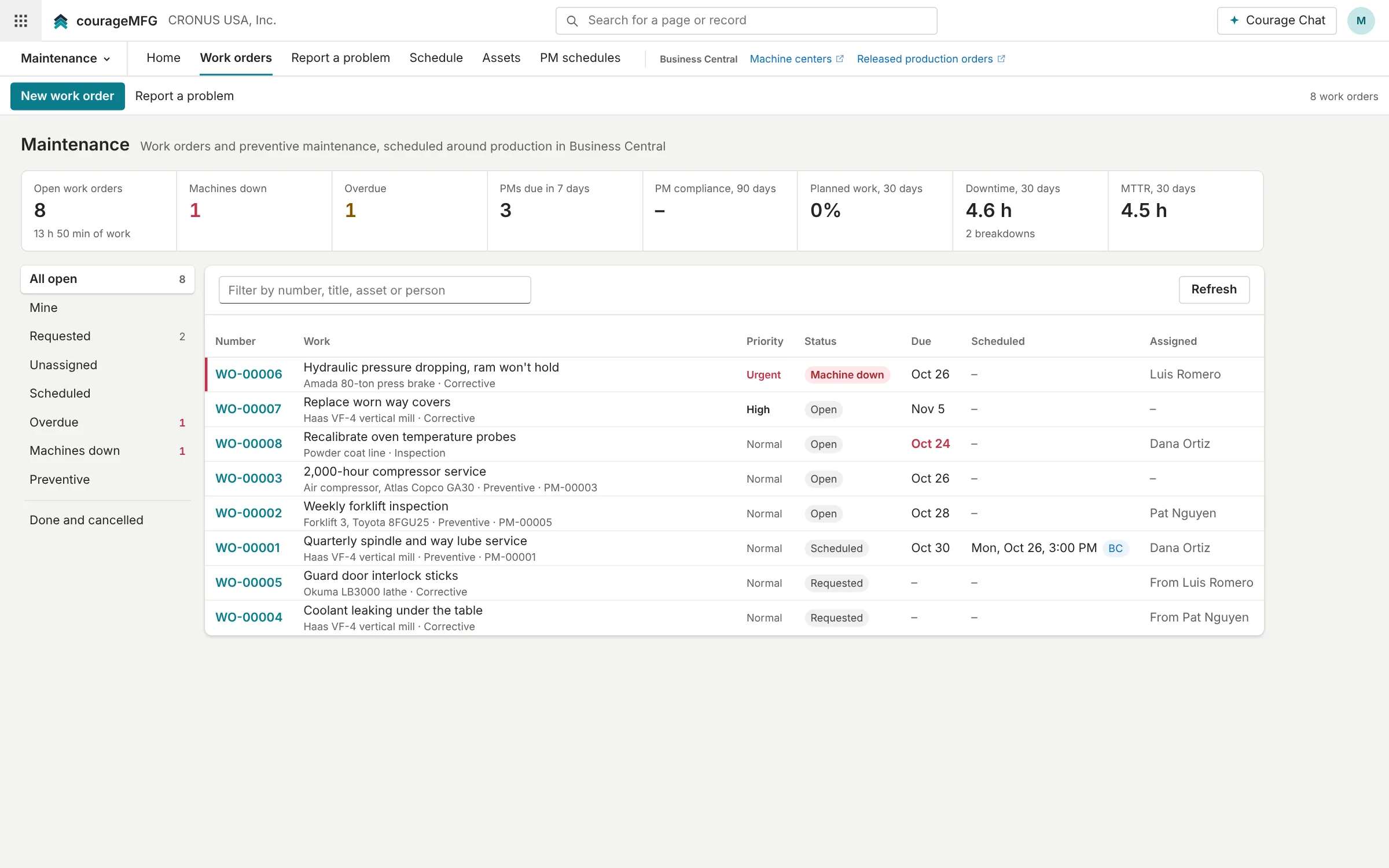This screenshot has width=1389, height=868.
Task: Expand the Maintenance module dropdown
Action: coord(65,58)
